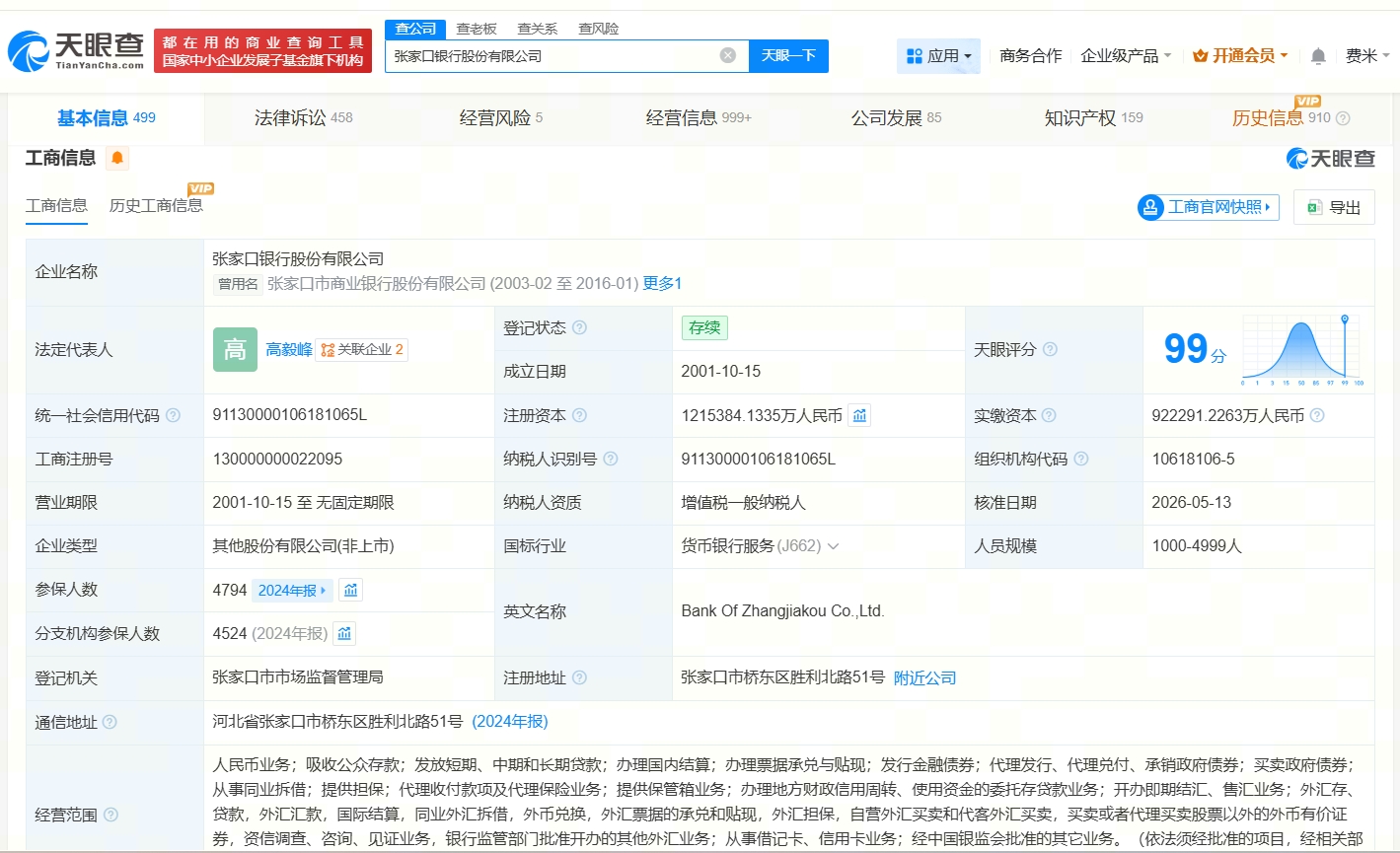Open legal representative 高毅峰 link
The height and width of the screenshot is (853, 1400).
tap(289, 350)
